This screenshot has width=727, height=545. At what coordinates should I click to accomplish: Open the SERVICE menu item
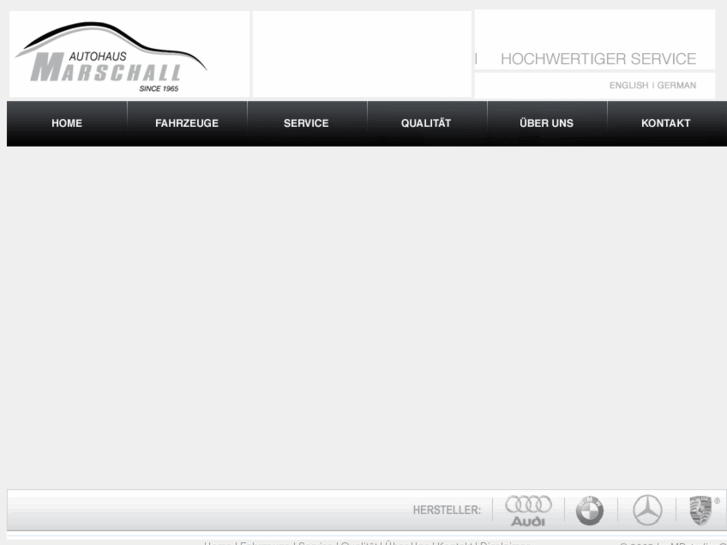pyautogui.click(x=306, y=123)
